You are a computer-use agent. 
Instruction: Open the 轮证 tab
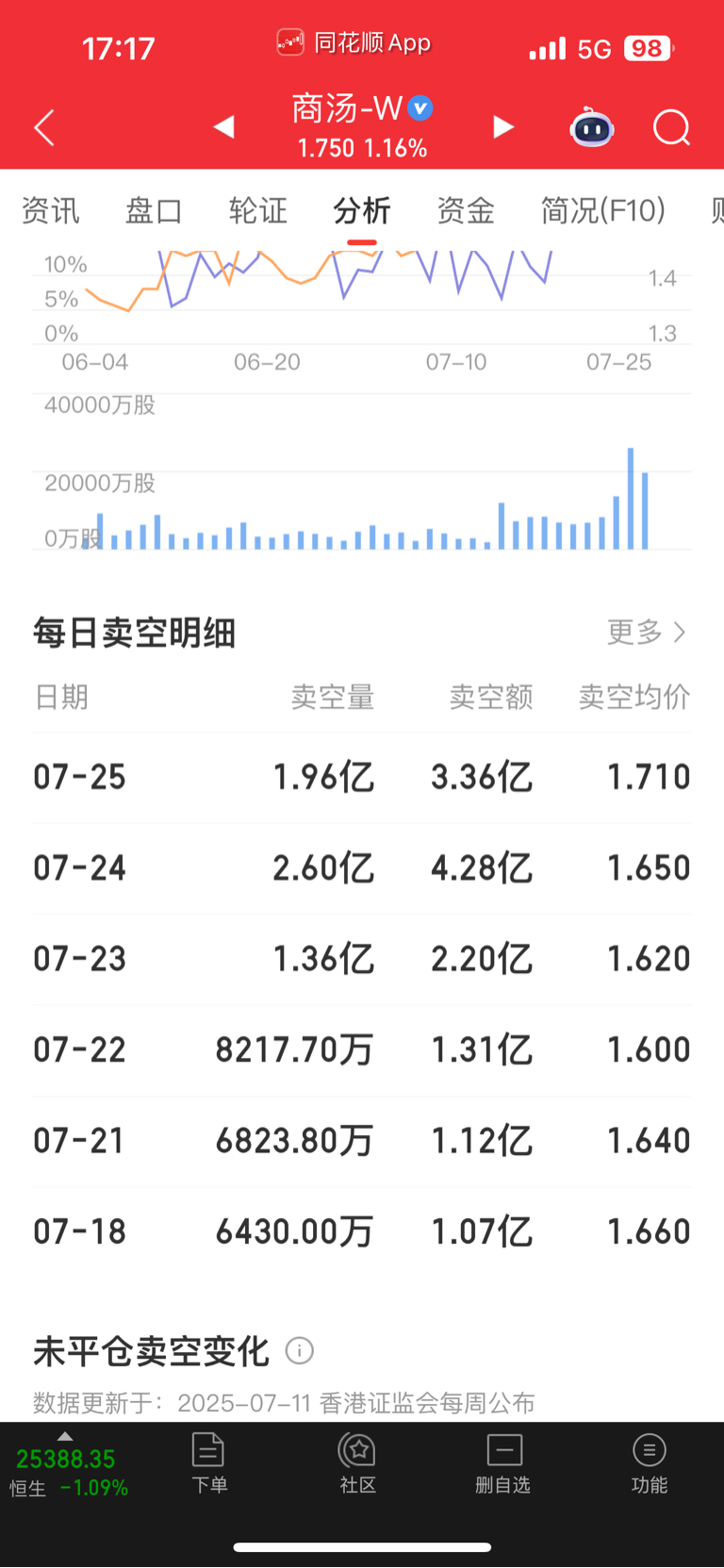(257, 210)
